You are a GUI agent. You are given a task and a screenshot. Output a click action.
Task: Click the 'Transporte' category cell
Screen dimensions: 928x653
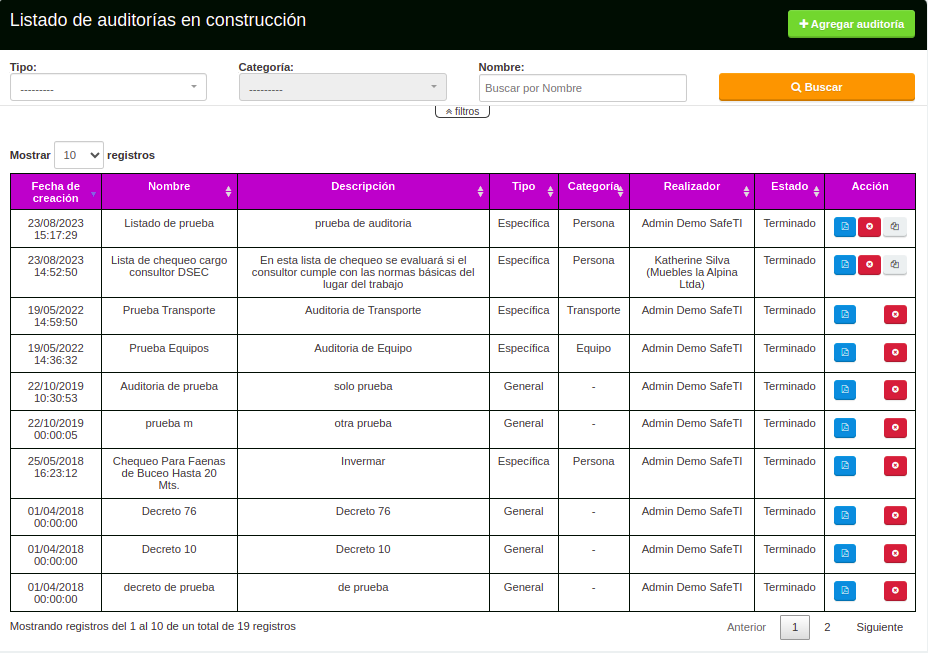pos(594,316)
